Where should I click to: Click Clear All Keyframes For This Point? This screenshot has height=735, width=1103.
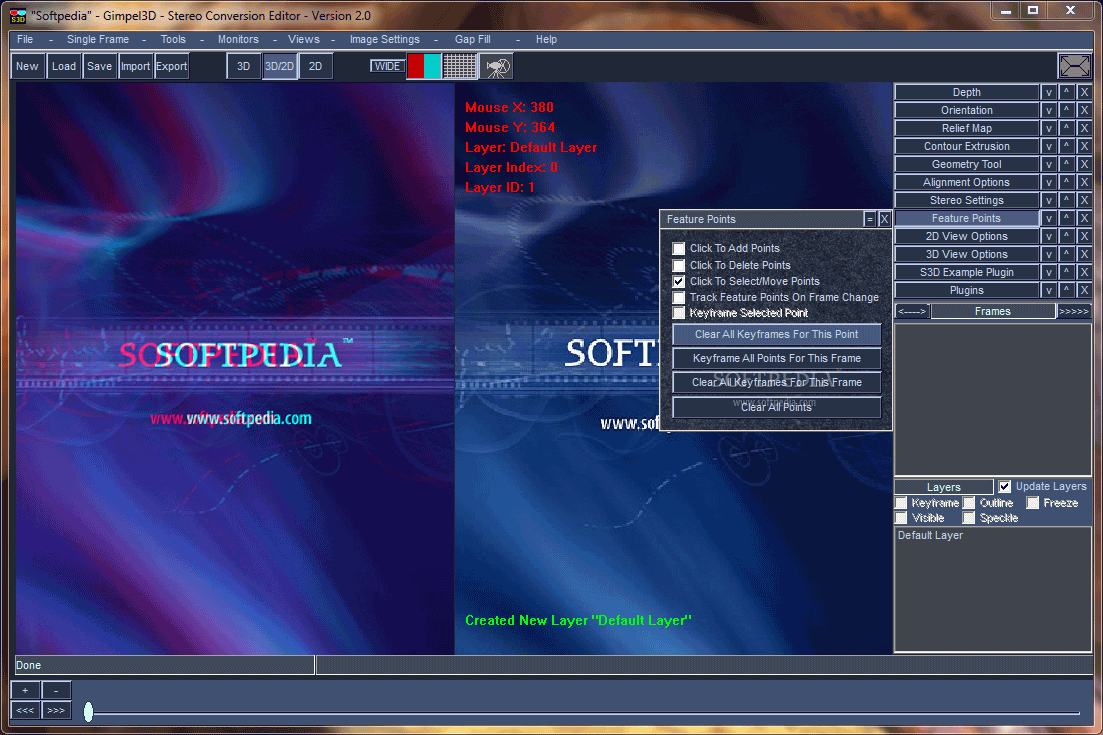[x=777, y=335]
